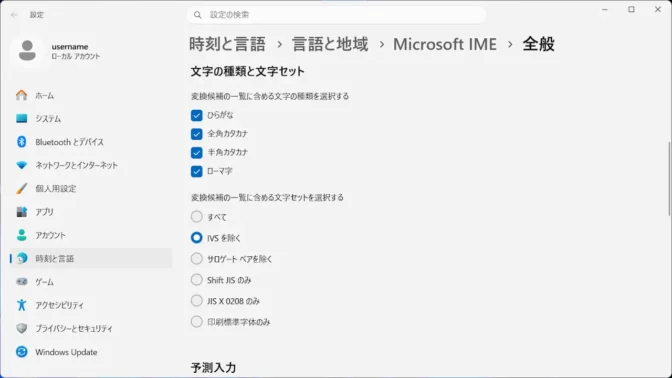This screenshot has height=378, width=672.
Task: Close the Settings window
Action: (x=658, y=9)
